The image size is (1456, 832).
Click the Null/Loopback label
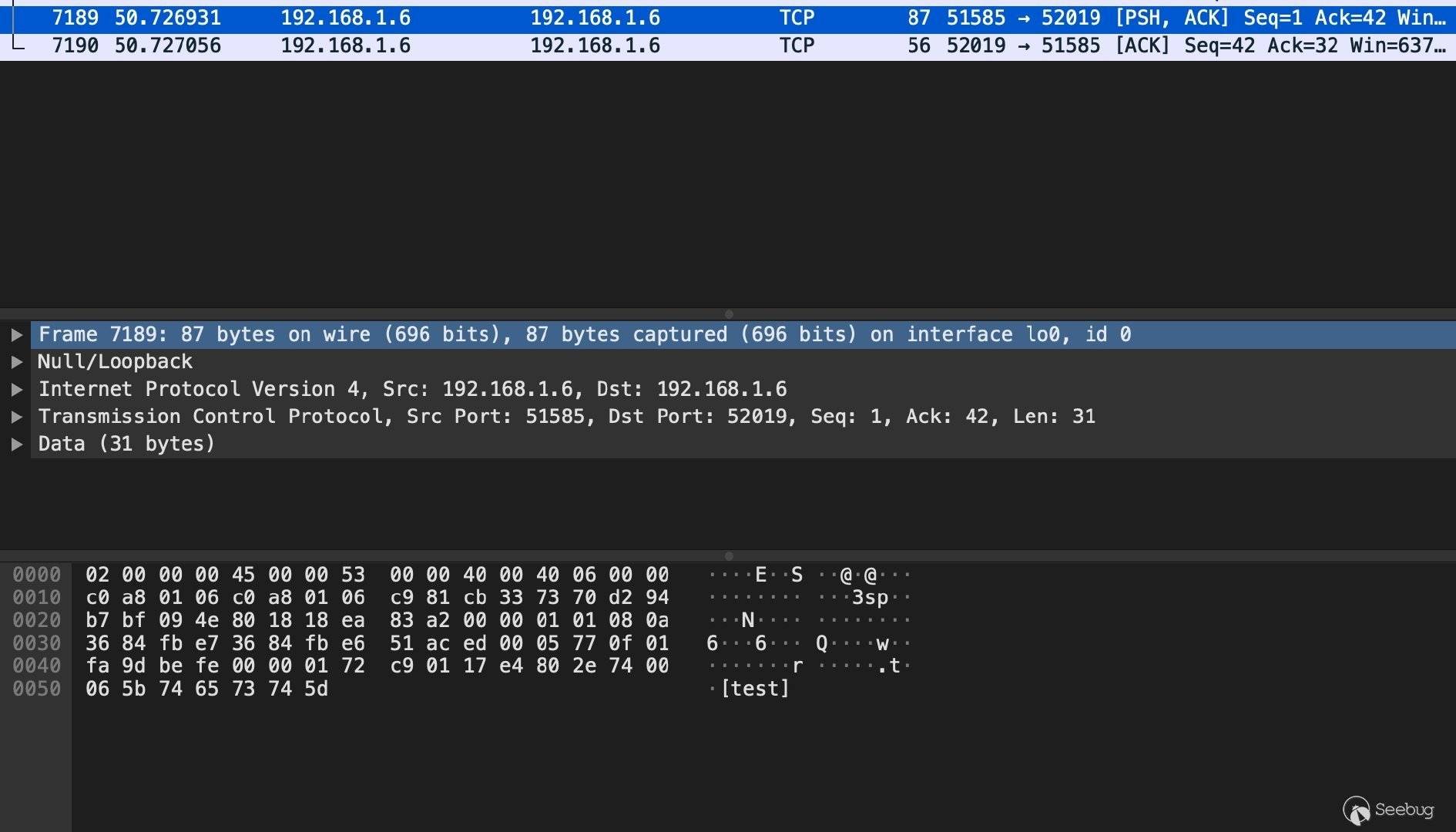(x=116, y=361)
